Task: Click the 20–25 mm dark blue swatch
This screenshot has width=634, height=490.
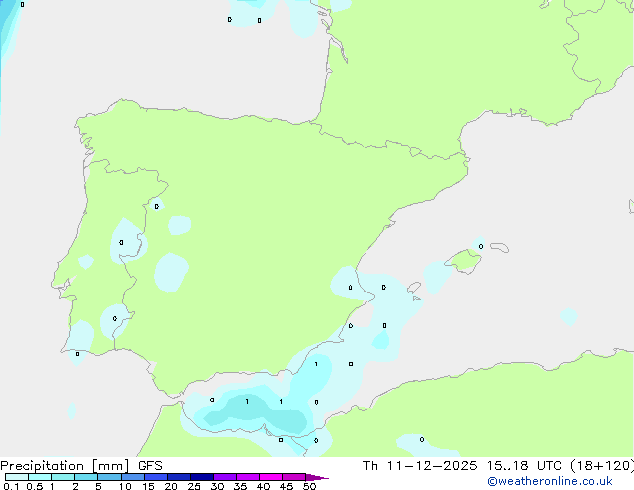Action: coord(179,477)
